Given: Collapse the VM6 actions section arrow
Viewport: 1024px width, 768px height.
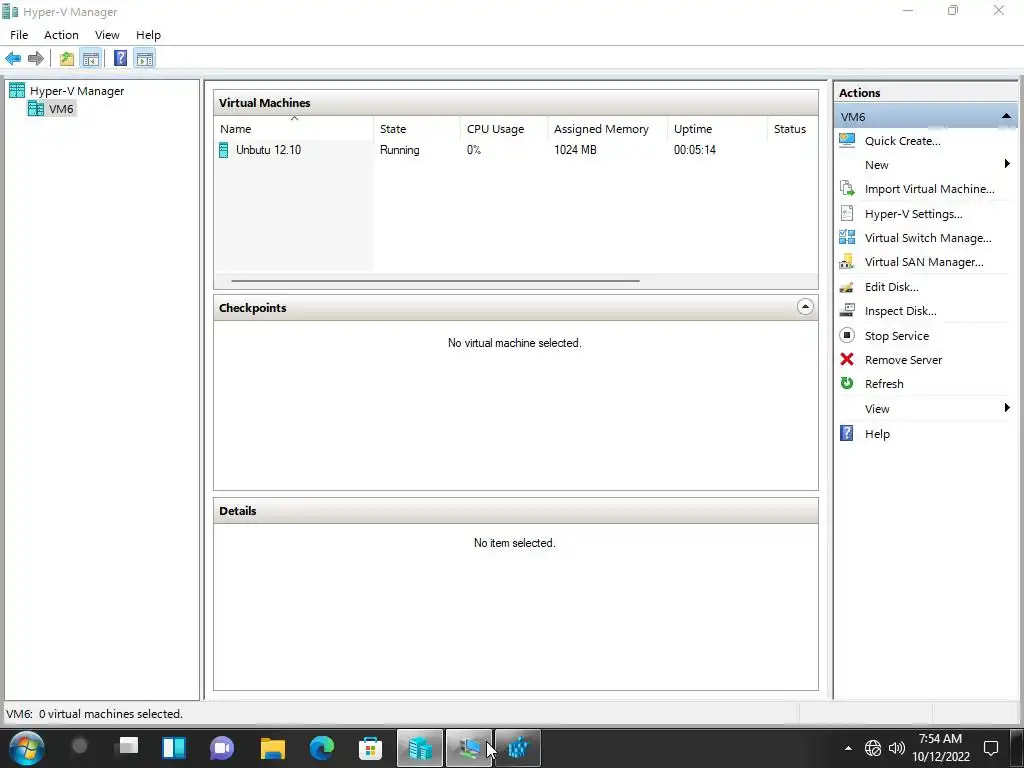Looking at the screenshot, I should [x=1006, y=116].
